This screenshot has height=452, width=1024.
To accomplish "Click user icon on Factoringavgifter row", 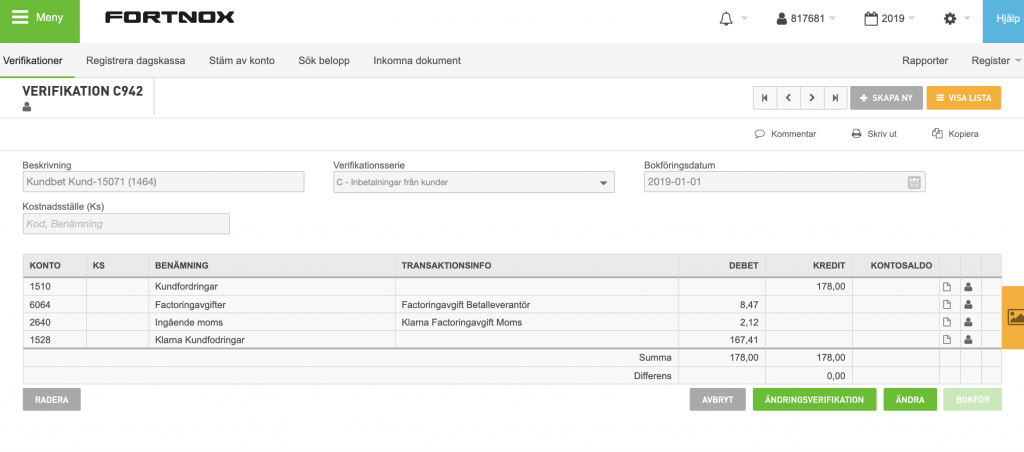I will tap(969, 304).
